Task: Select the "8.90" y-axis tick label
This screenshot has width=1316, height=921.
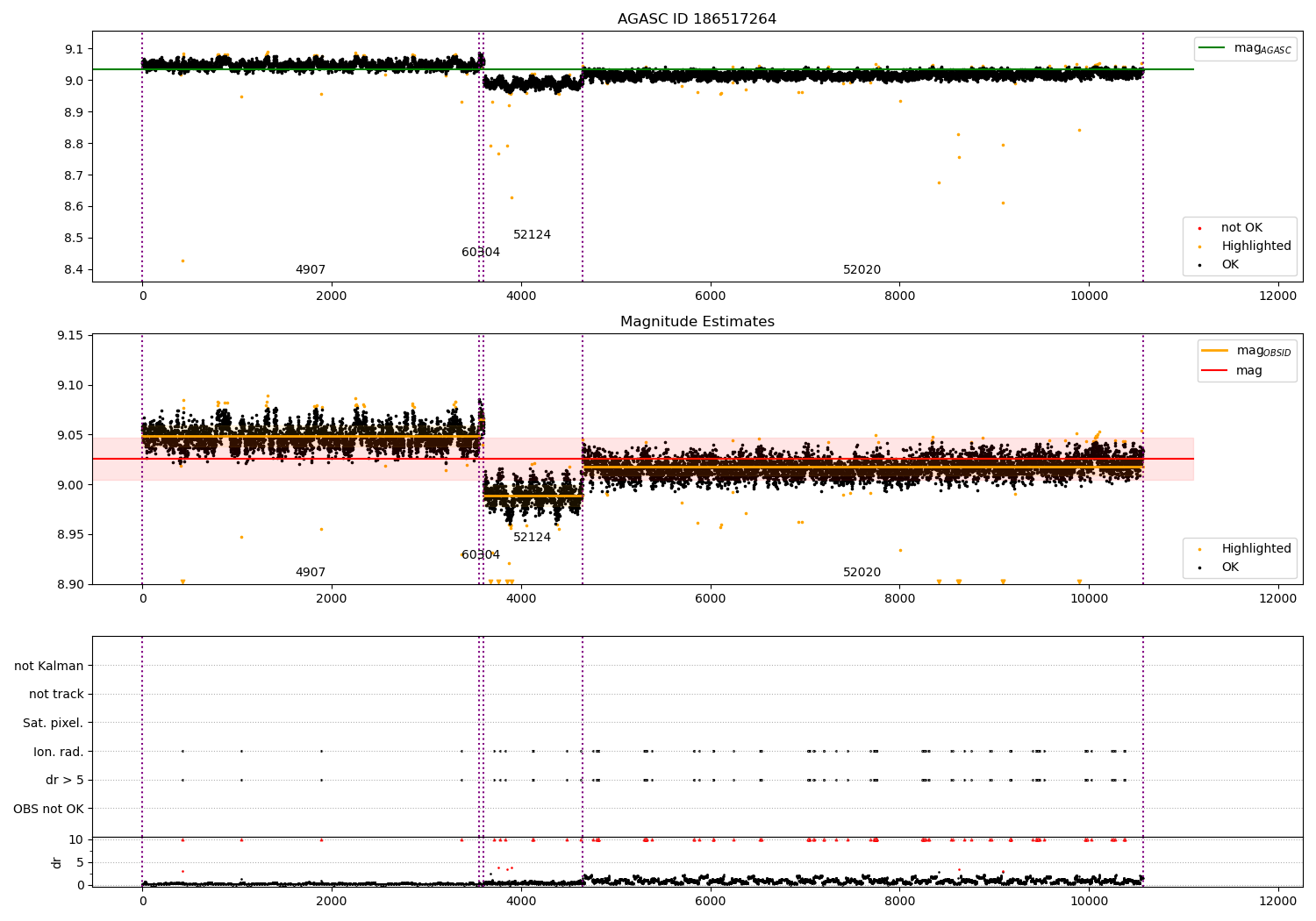Action: [70, 585]
